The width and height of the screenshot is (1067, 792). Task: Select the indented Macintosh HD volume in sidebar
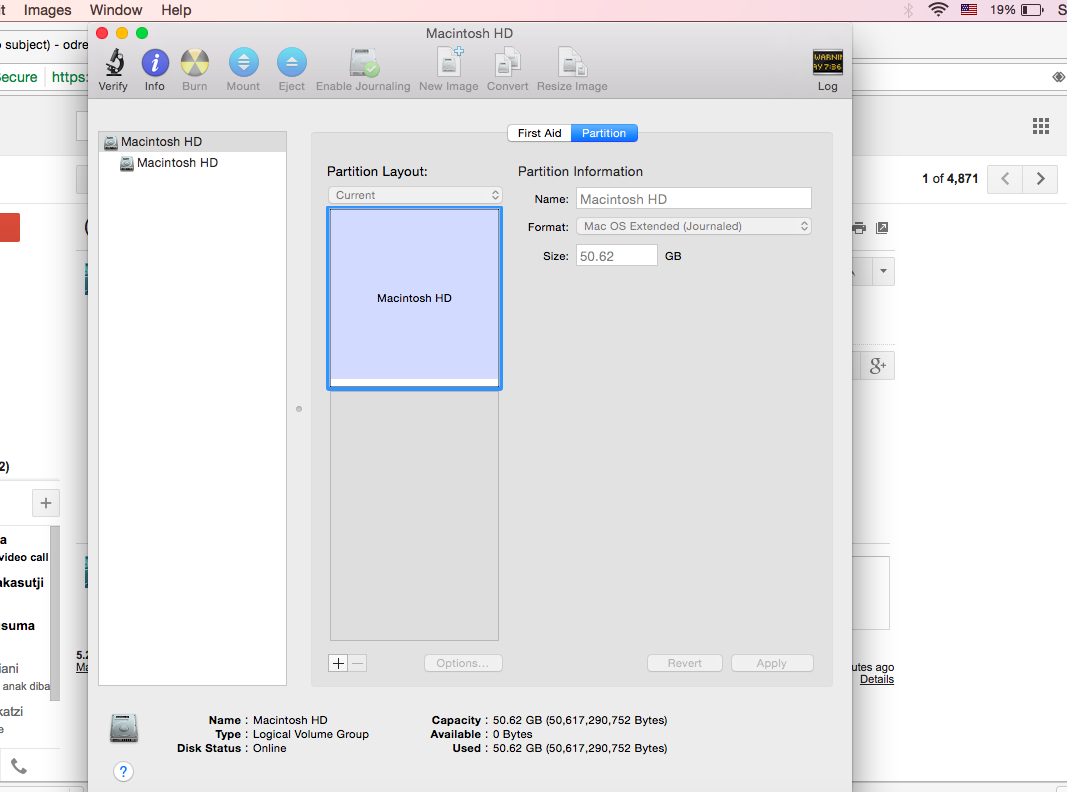[193, 163]
